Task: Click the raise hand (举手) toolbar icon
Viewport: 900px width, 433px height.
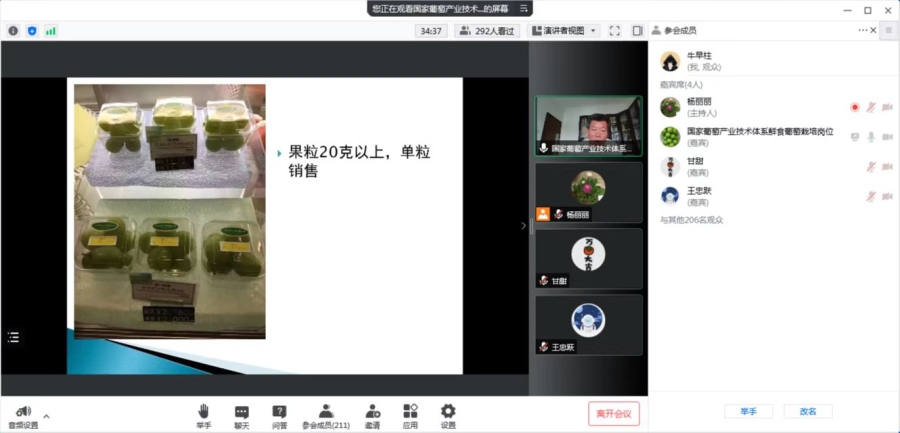Action: click(203, 411)
